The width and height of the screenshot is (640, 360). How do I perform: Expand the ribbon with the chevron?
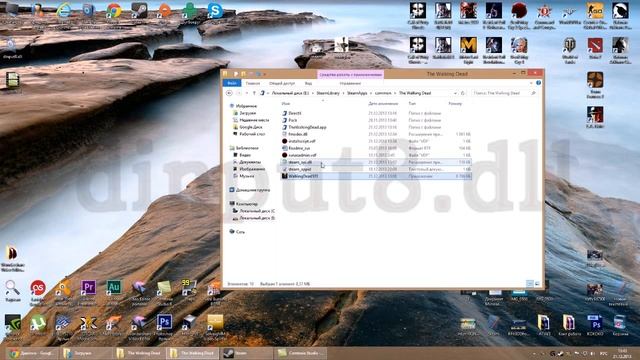coord(531,83)
